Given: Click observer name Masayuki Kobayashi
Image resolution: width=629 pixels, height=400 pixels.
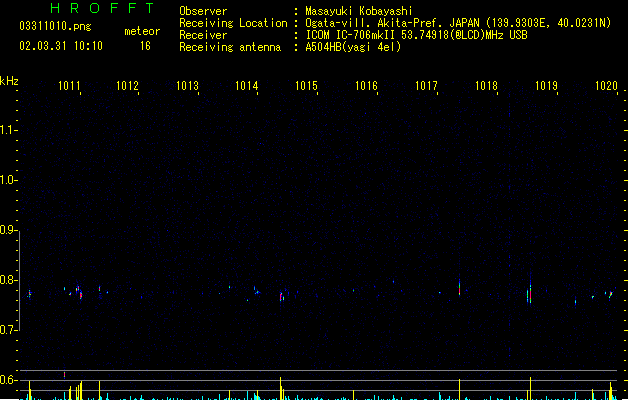Looking at the screenshot, I should point(359,11).
